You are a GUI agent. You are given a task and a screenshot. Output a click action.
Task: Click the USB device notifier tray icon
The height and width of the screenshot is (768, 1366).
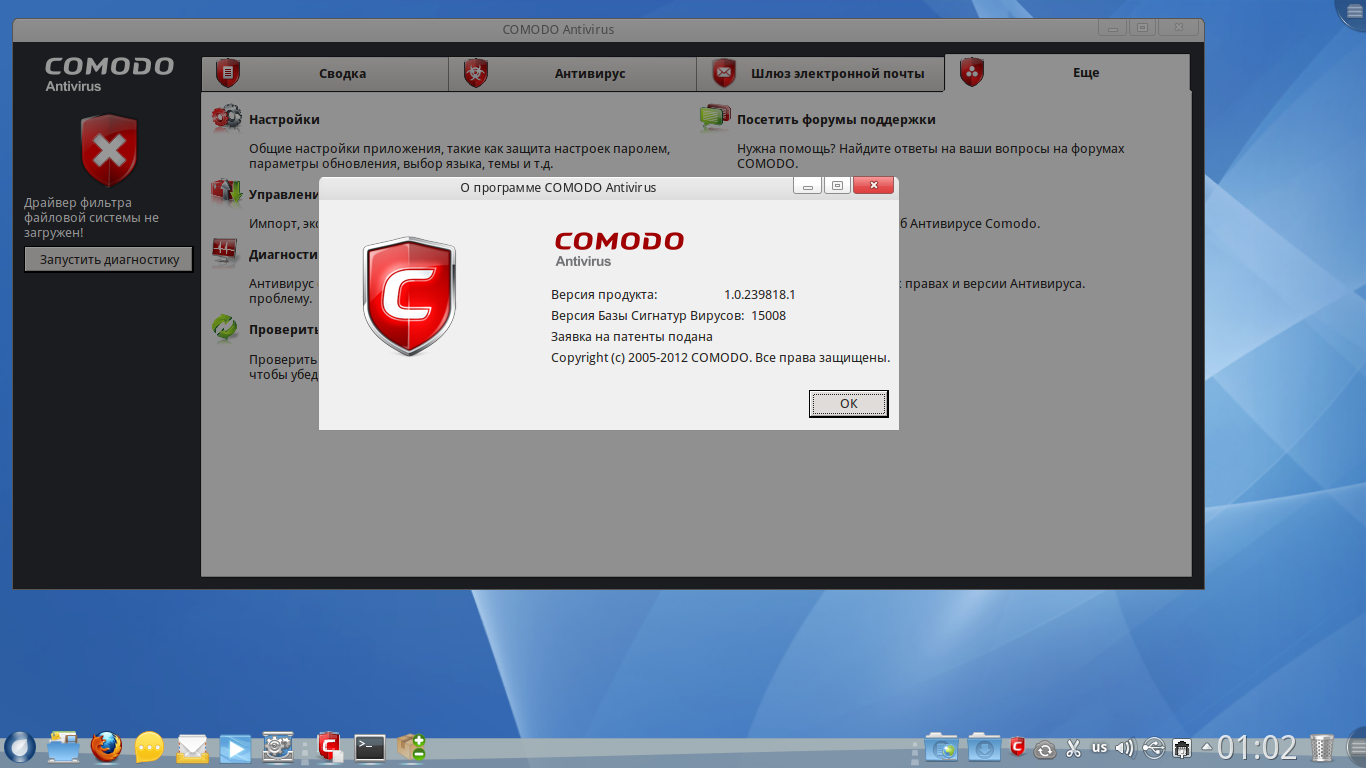(1153, 747)
